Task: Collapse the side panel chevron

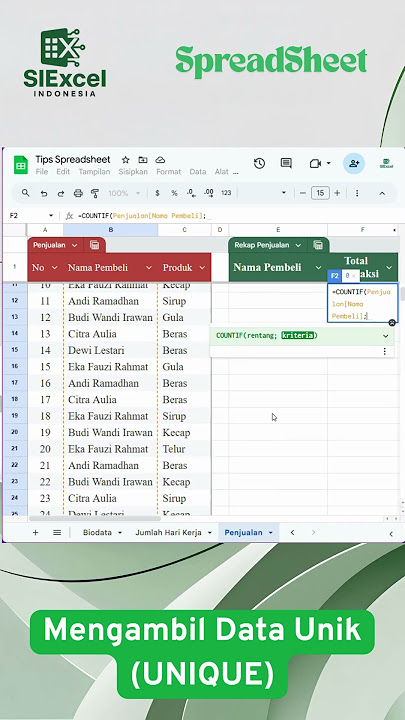Action: pos(391,534)
